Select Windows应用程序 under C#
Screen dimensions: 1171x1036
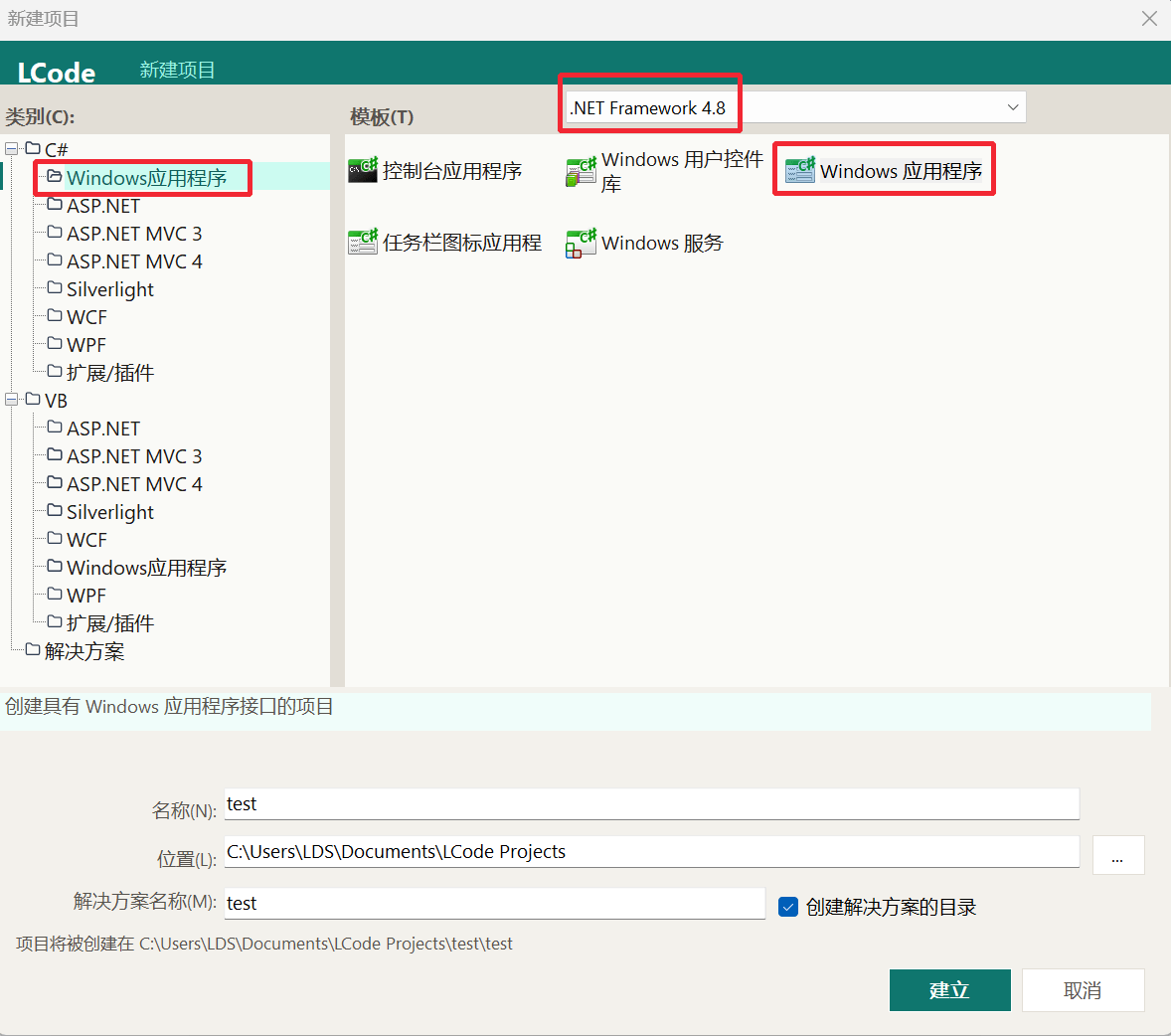(146, 178)
